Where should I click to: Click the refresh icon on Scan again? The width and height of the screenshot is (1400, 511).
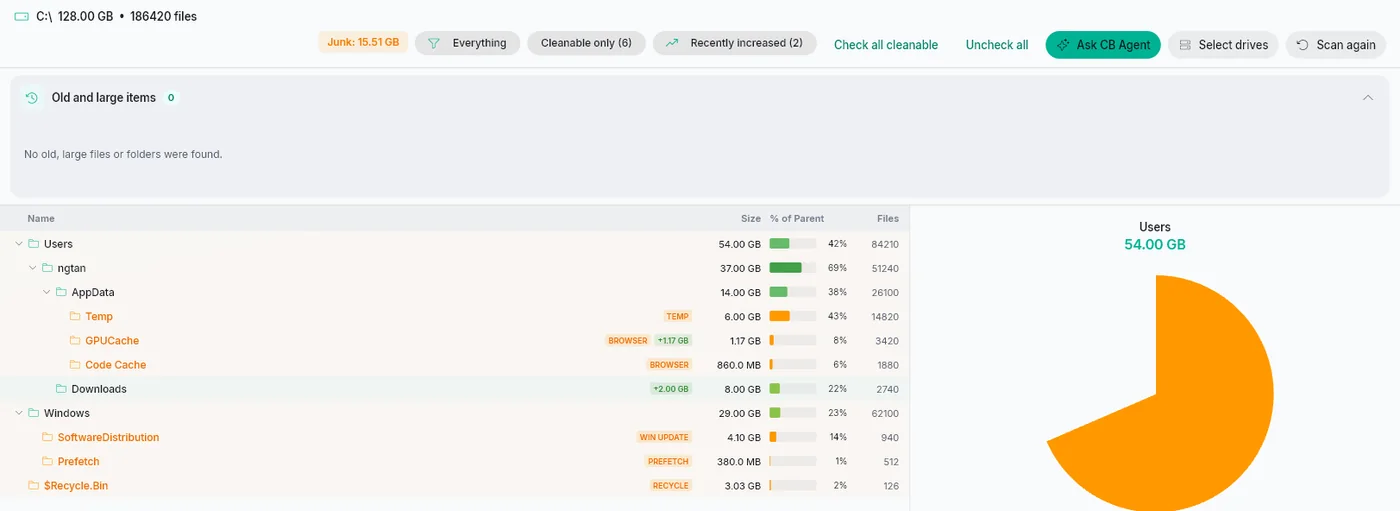pyautogui.click(x=1303, y=45)
